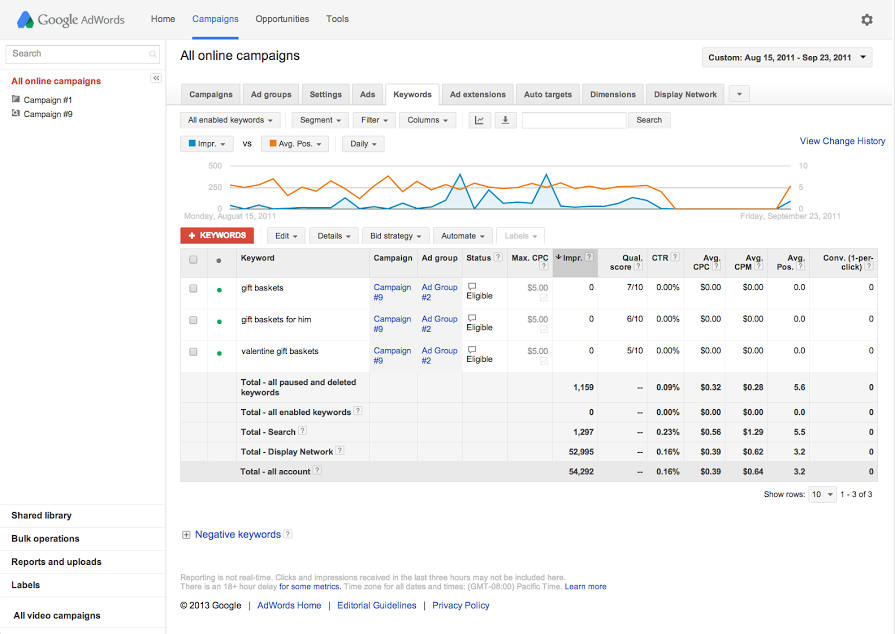Select the valentine gift baskets checkbox
Viewport: 895px width, 634px height.
193,353
